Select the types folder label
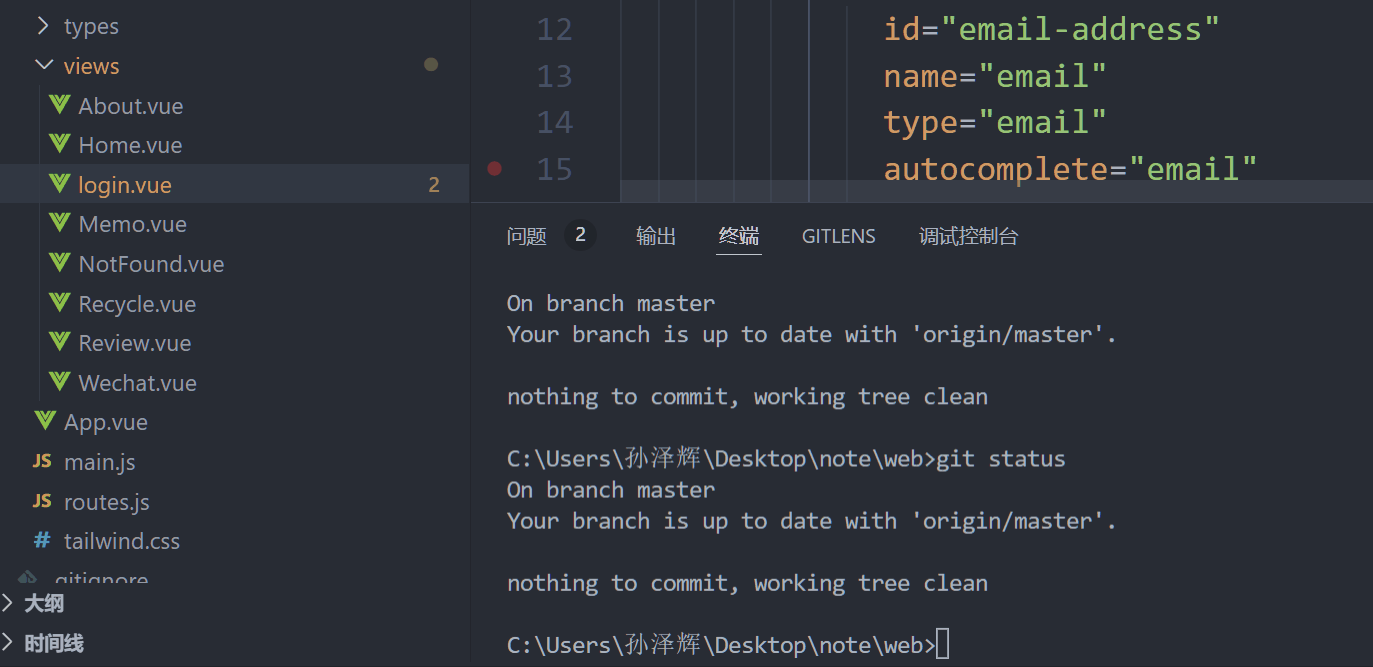Screen dimensions: 1373x667 click(91, 26)
